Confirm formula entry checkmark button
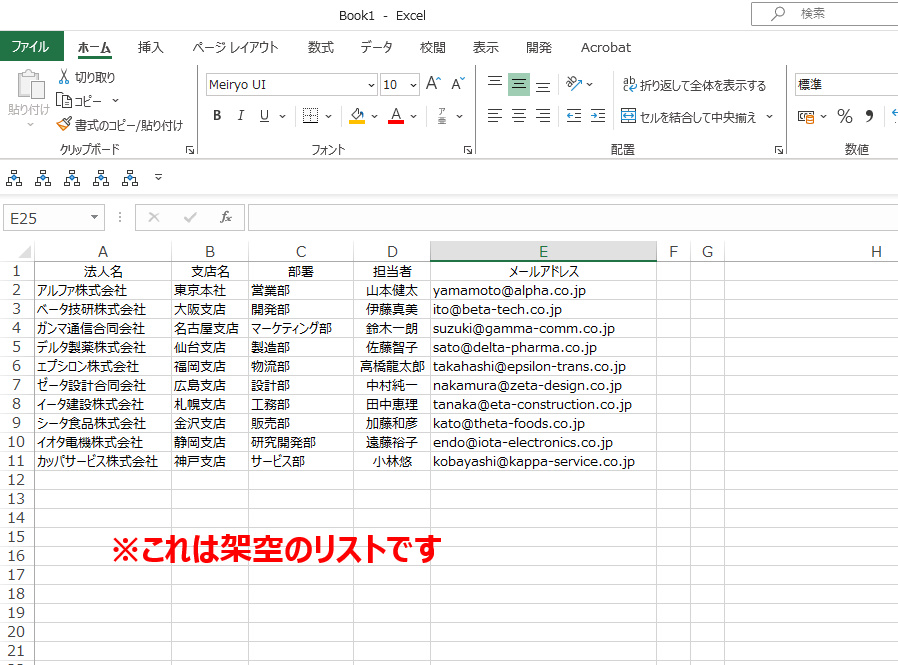This screenshot has width=898, height=665. (x=190, y=217)
